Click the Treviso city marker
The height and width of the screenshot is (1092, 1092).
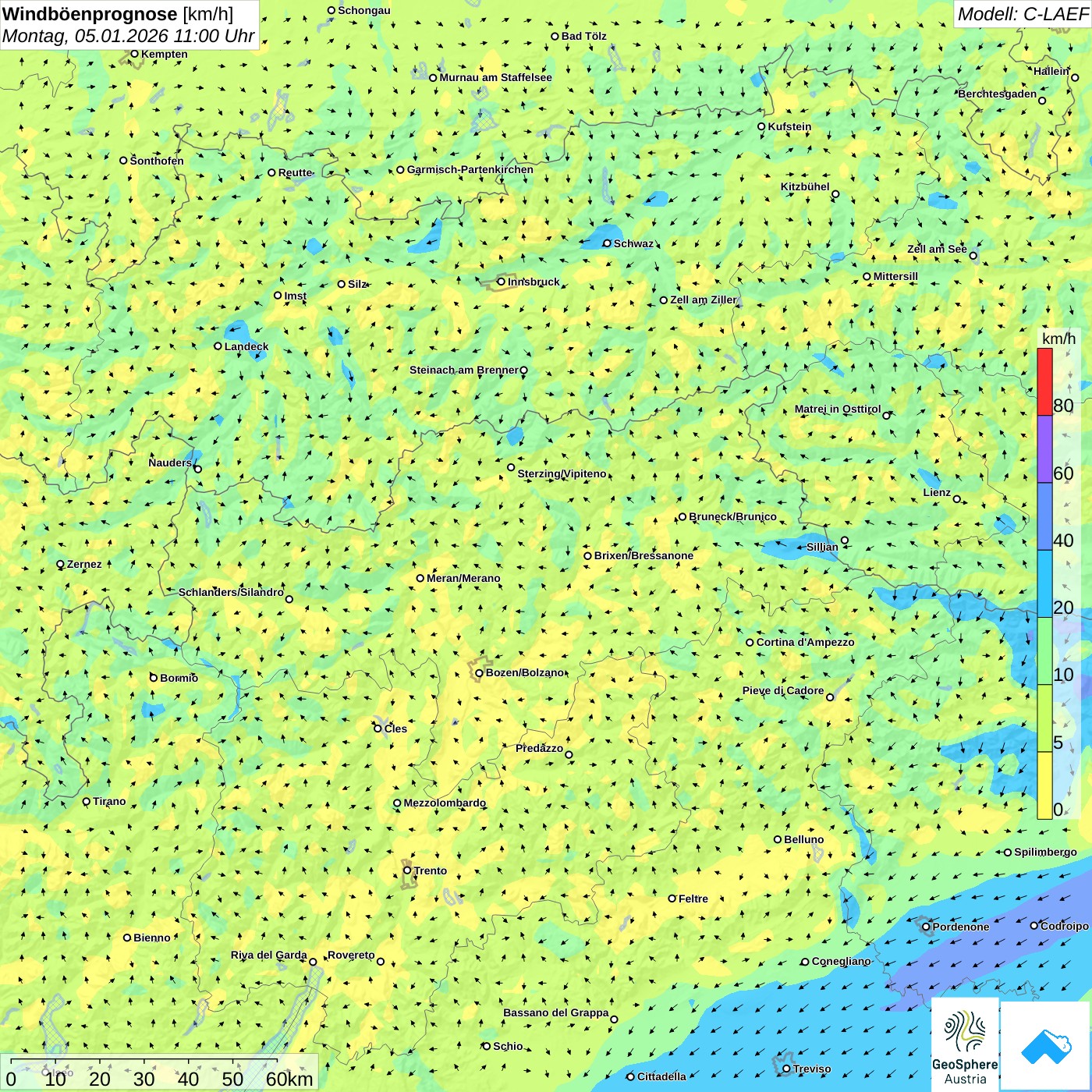786,1069
